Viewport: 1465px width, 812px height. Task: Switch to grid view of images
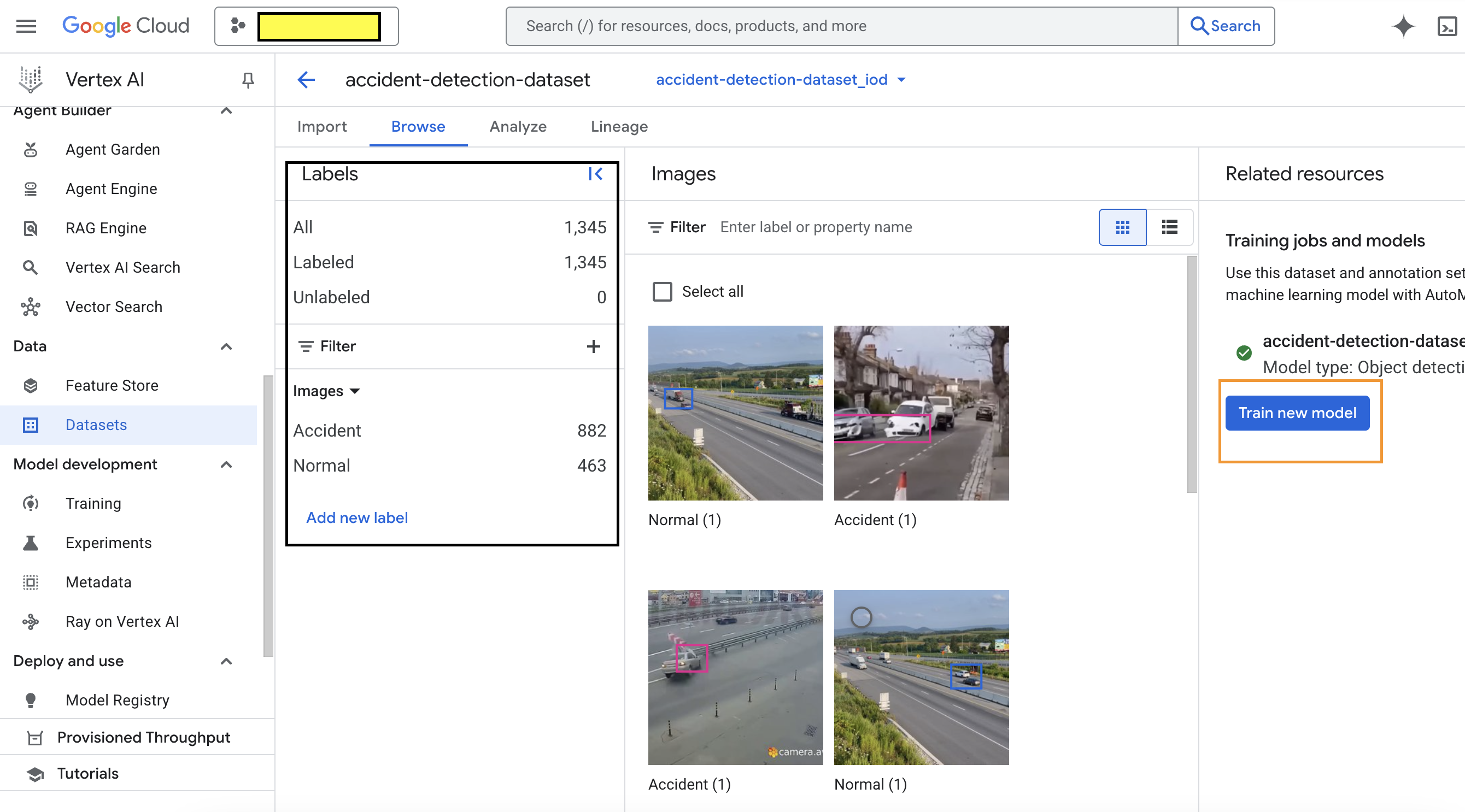[x=1123, y=227]
